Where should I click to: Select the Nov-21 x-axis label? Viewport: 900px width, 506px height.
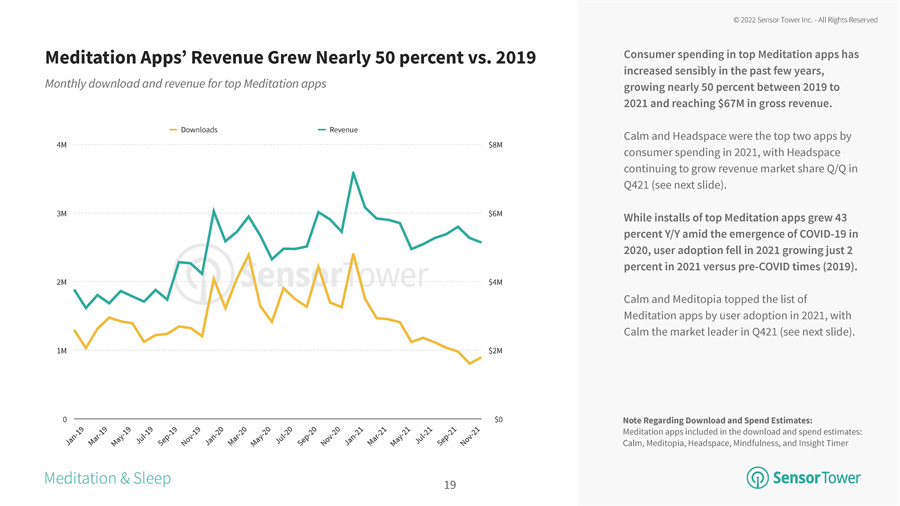[469, 436]
